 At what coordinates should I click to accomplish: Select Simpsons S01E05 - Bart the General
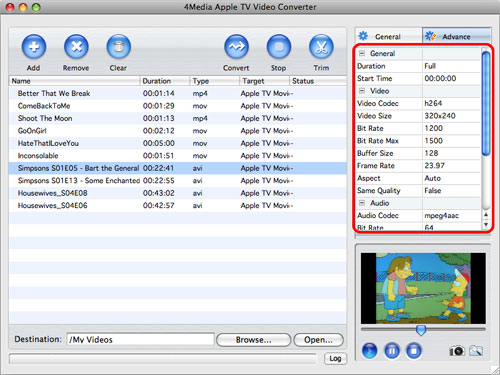coord(177,168)
